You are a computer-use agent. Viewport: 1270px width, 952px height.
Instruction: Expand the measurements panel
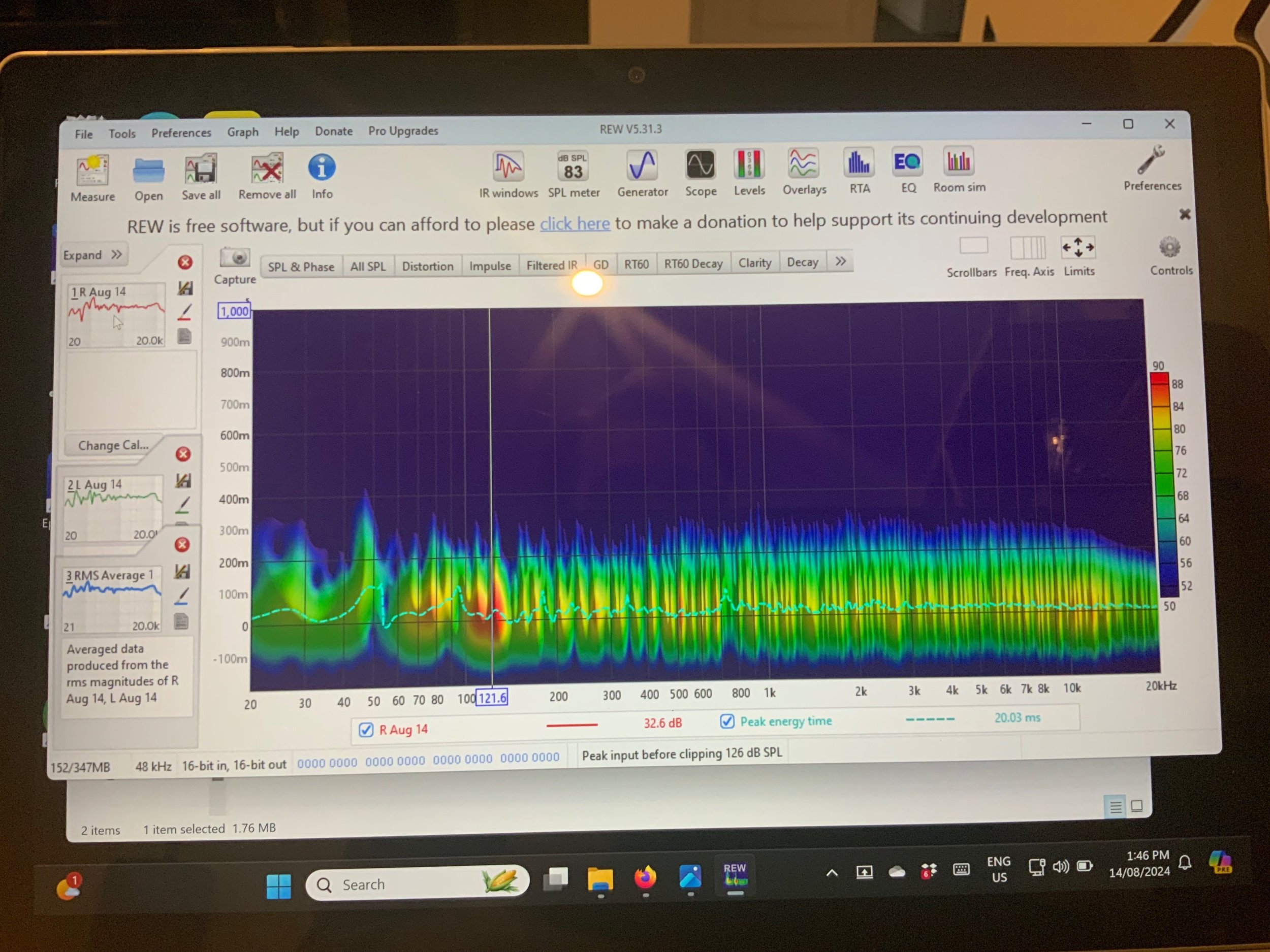pos(93,255)
